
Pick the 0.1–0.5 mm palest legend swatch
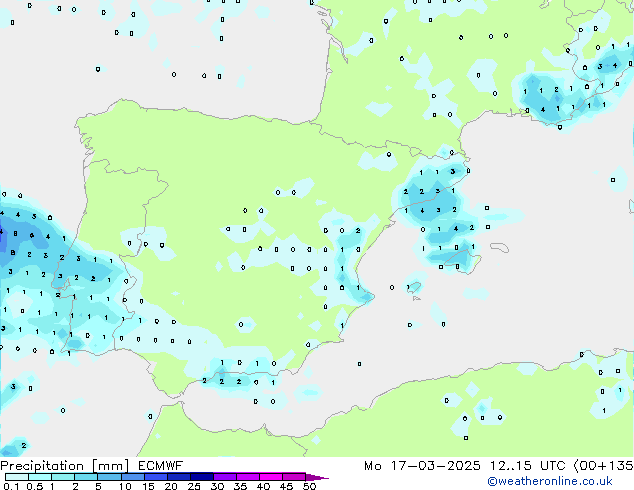(x=17, y=477)
